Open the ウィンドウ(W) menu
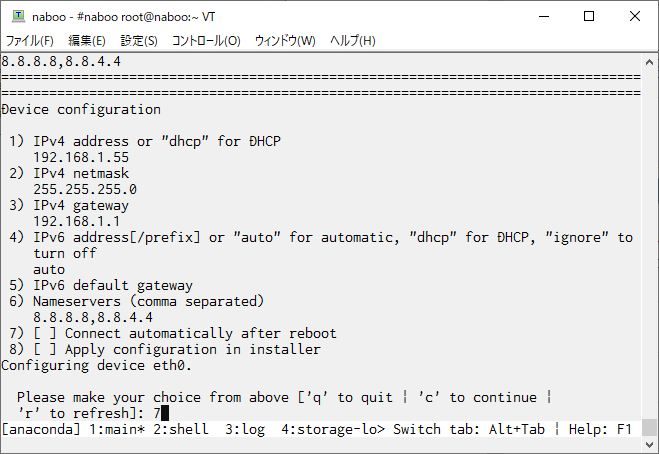The image size is (659, 454). tap(285, 41)
